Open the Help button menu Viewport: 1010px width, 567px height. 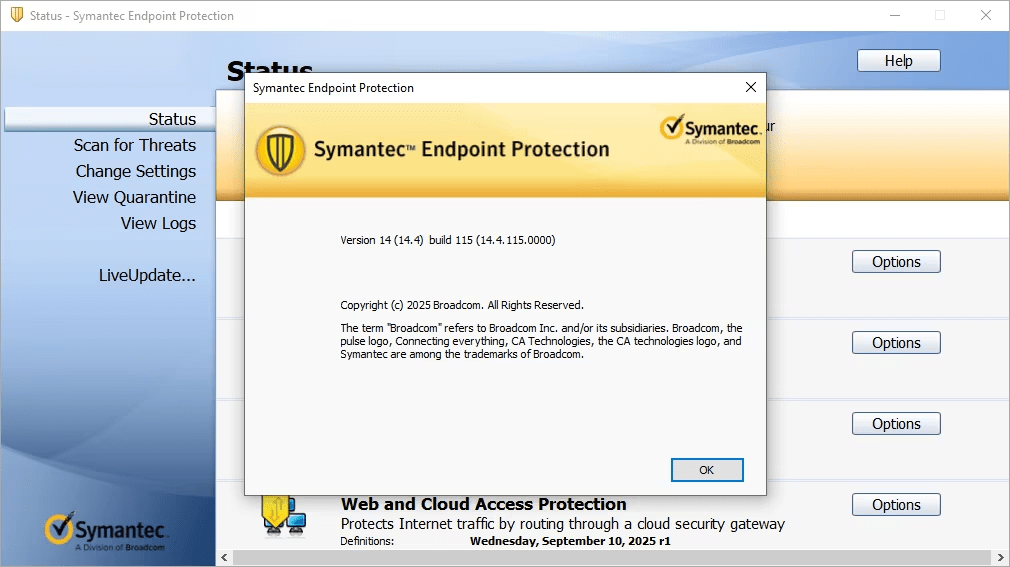point(898,61)
